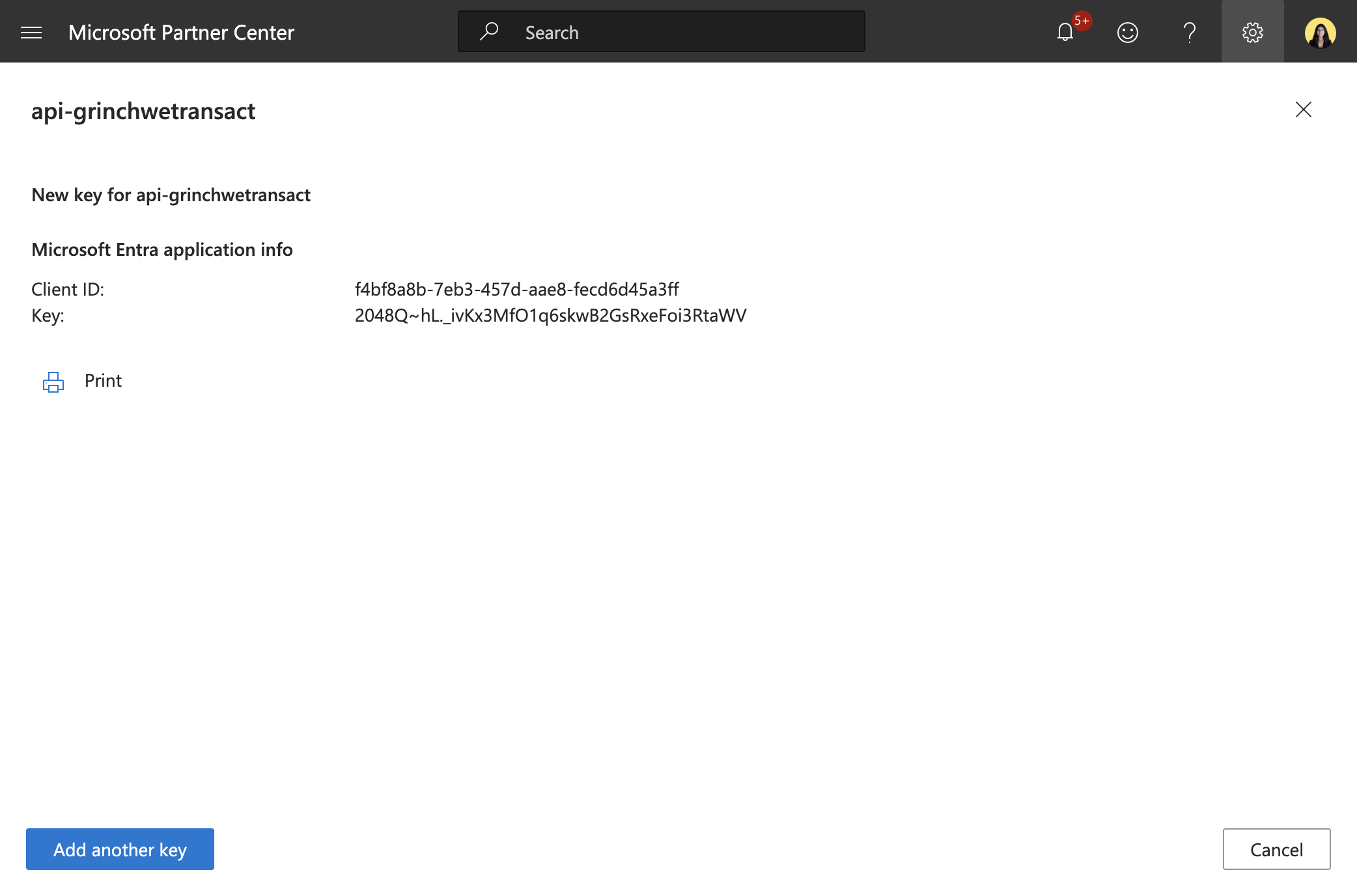Click Microsoft Entra application info heading
This screenshot has height=896, width=1357.
162,250
